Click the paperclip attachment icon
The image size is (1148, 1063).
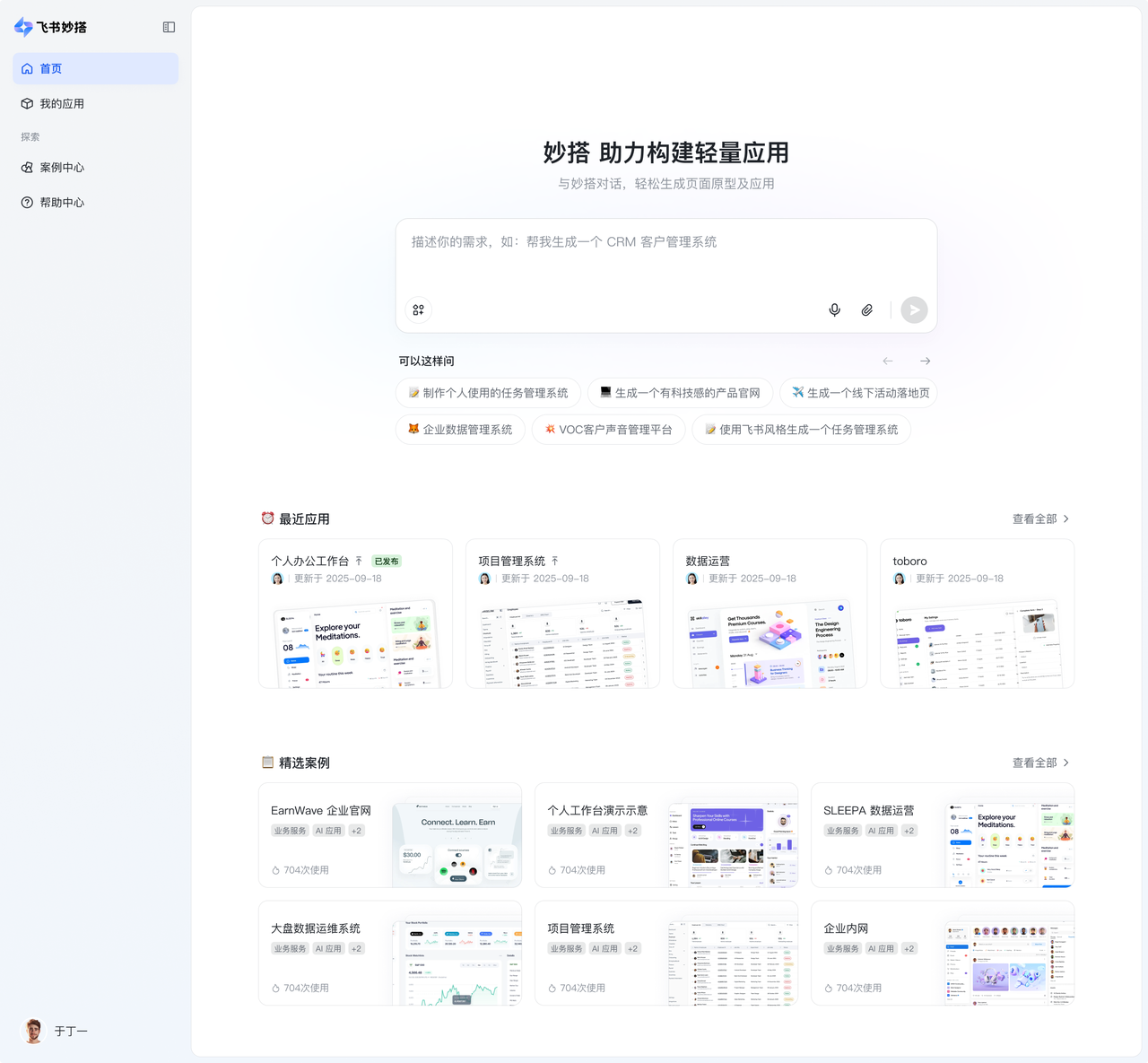pyautogui.click(x=866, y=310)
